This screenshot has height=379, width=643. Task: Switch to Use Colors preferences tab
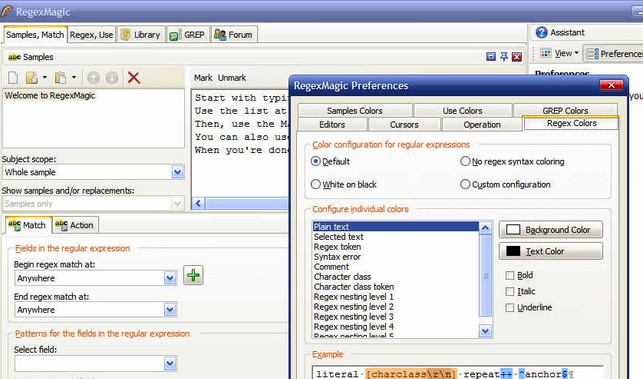tap(462, 111)
